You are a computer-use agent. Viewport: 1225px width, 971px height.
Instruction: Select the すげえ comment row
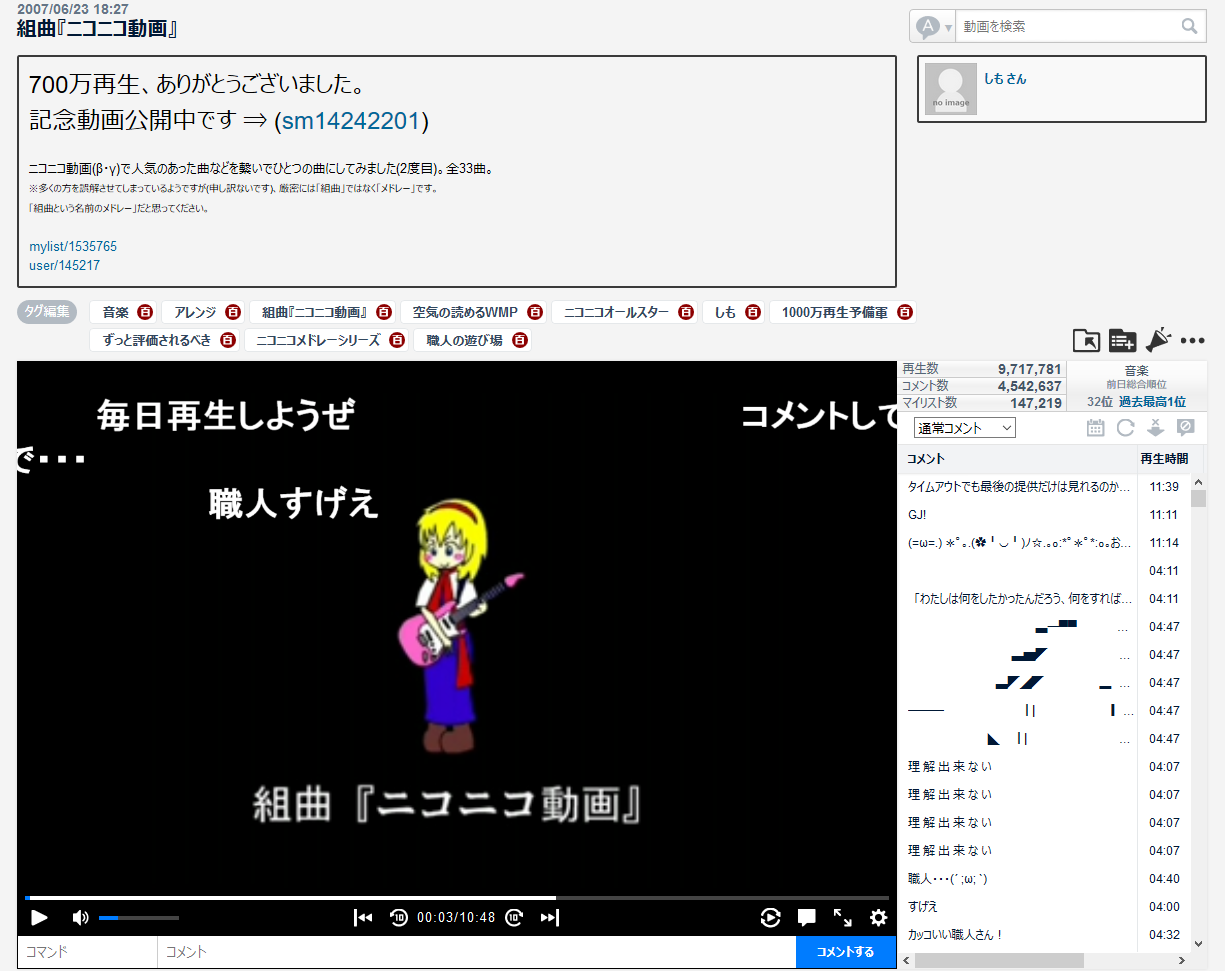(x=1044, y=907)
